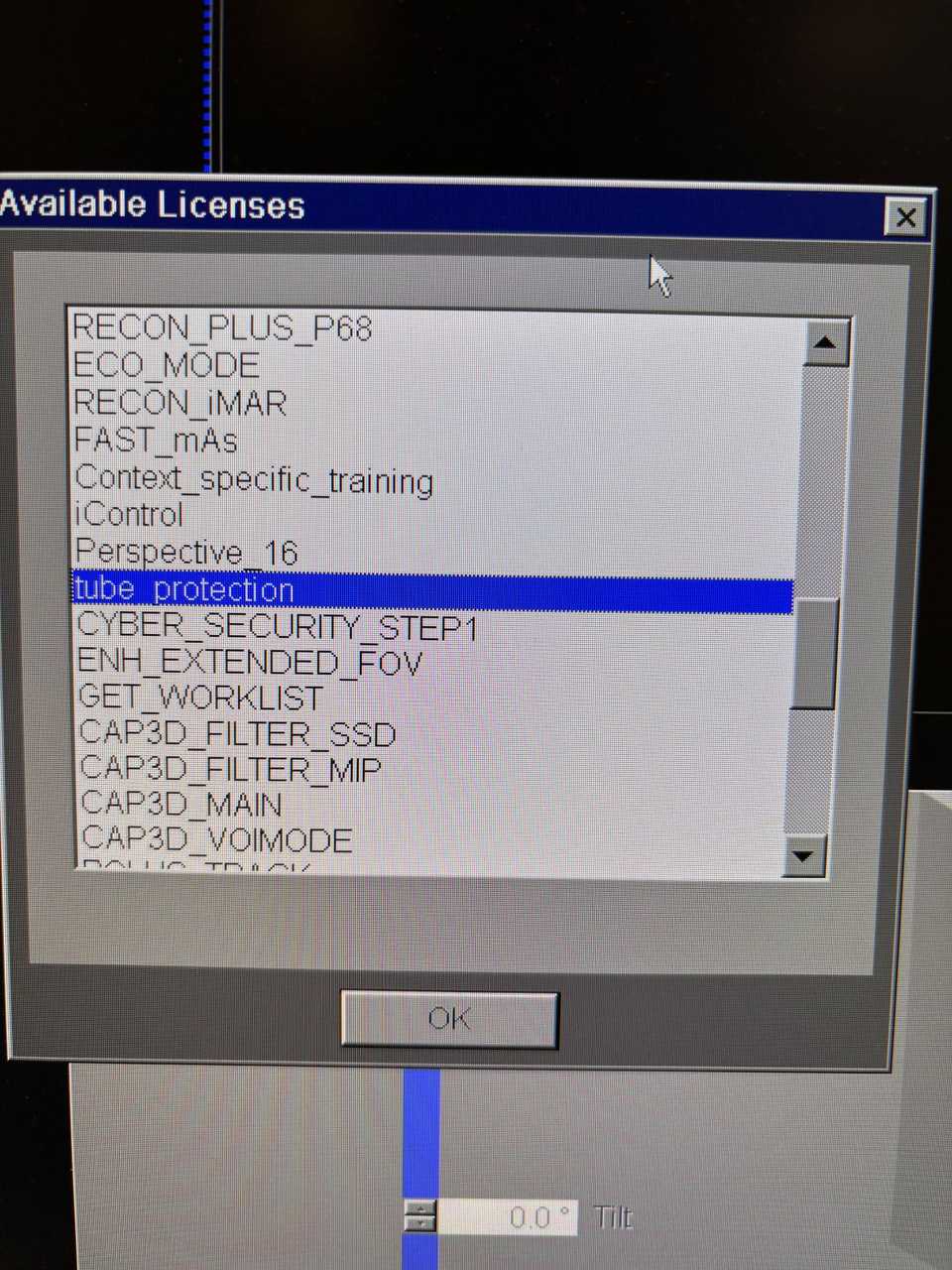The width and height of the screenshot is (952, 1270).
Task: Select CYBER_SECURITY_STEP1 license entry
Action: pyautogui.click(x=277, y=627)
